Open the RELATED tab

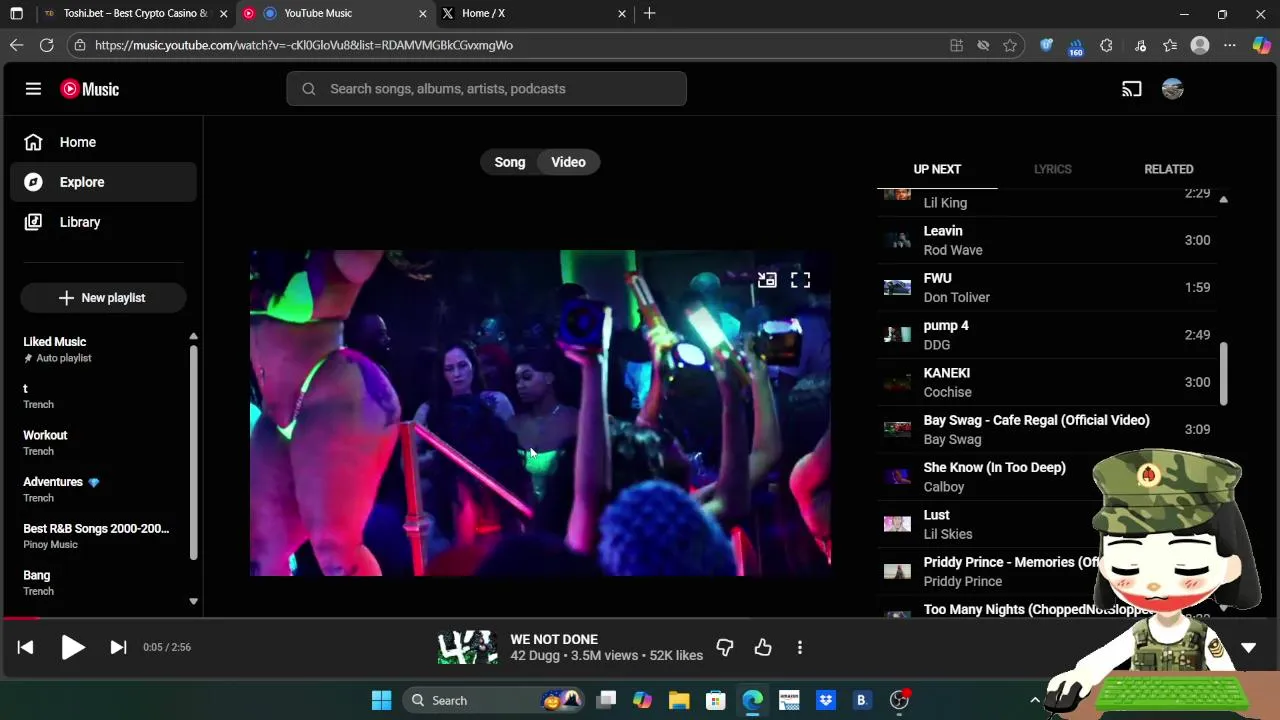[1169, 169]
